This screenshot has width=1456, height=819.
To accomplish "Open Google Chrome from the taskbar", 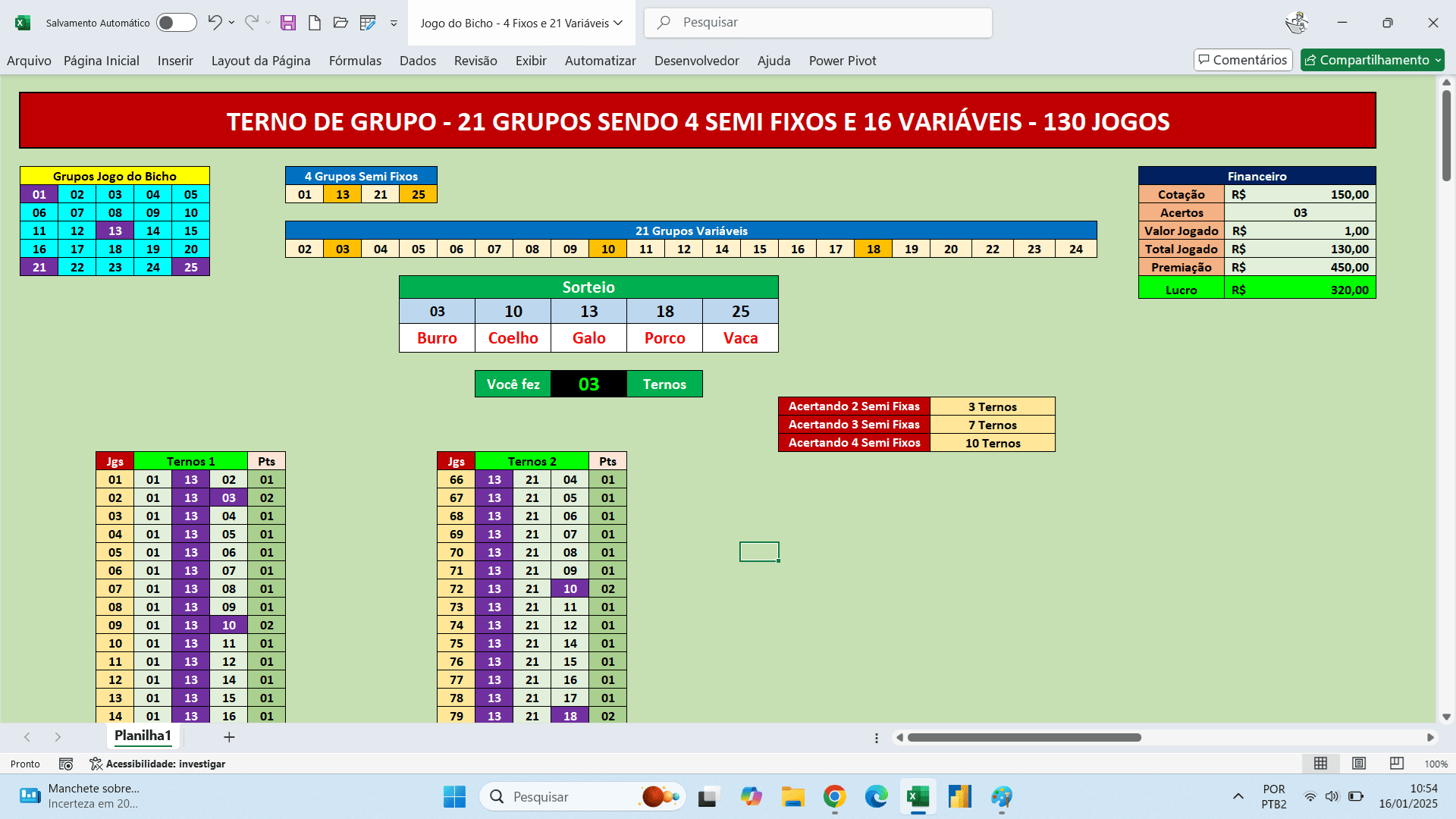I will [834, 797].
